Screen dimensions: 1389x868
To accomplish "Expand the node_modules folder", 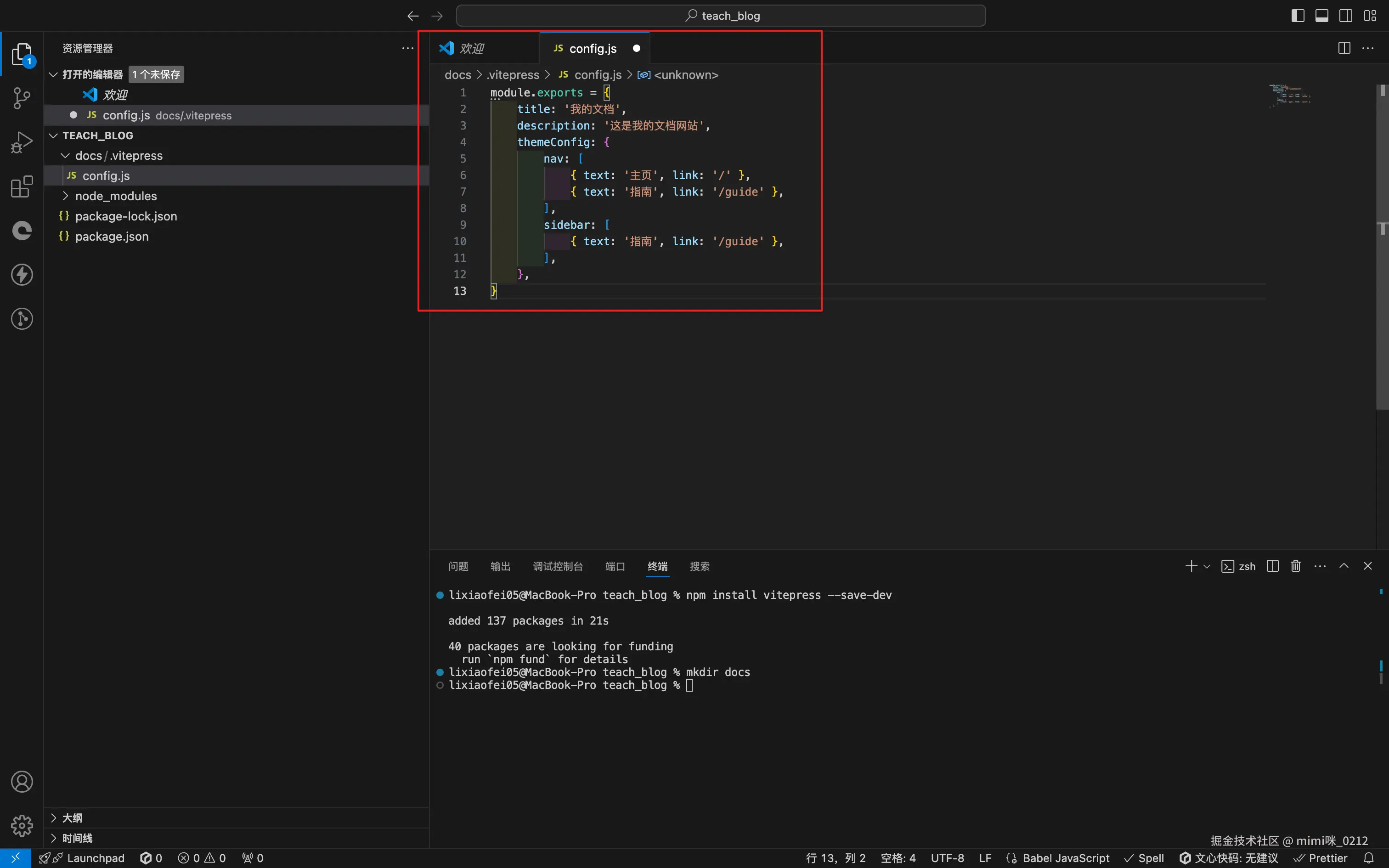I will pos(116,196).
